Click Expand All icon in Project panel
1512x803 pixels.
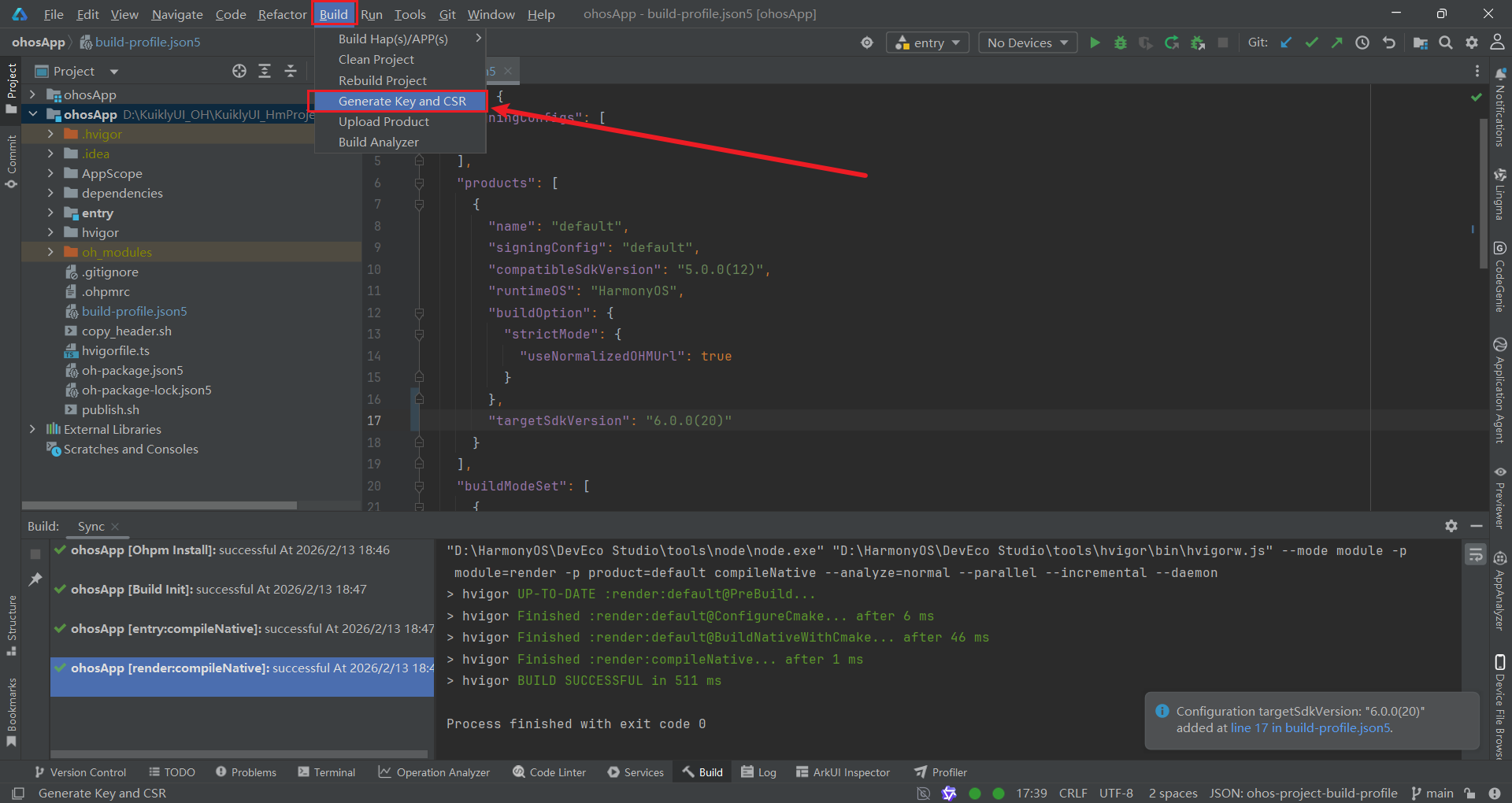[x=265, y=71]
